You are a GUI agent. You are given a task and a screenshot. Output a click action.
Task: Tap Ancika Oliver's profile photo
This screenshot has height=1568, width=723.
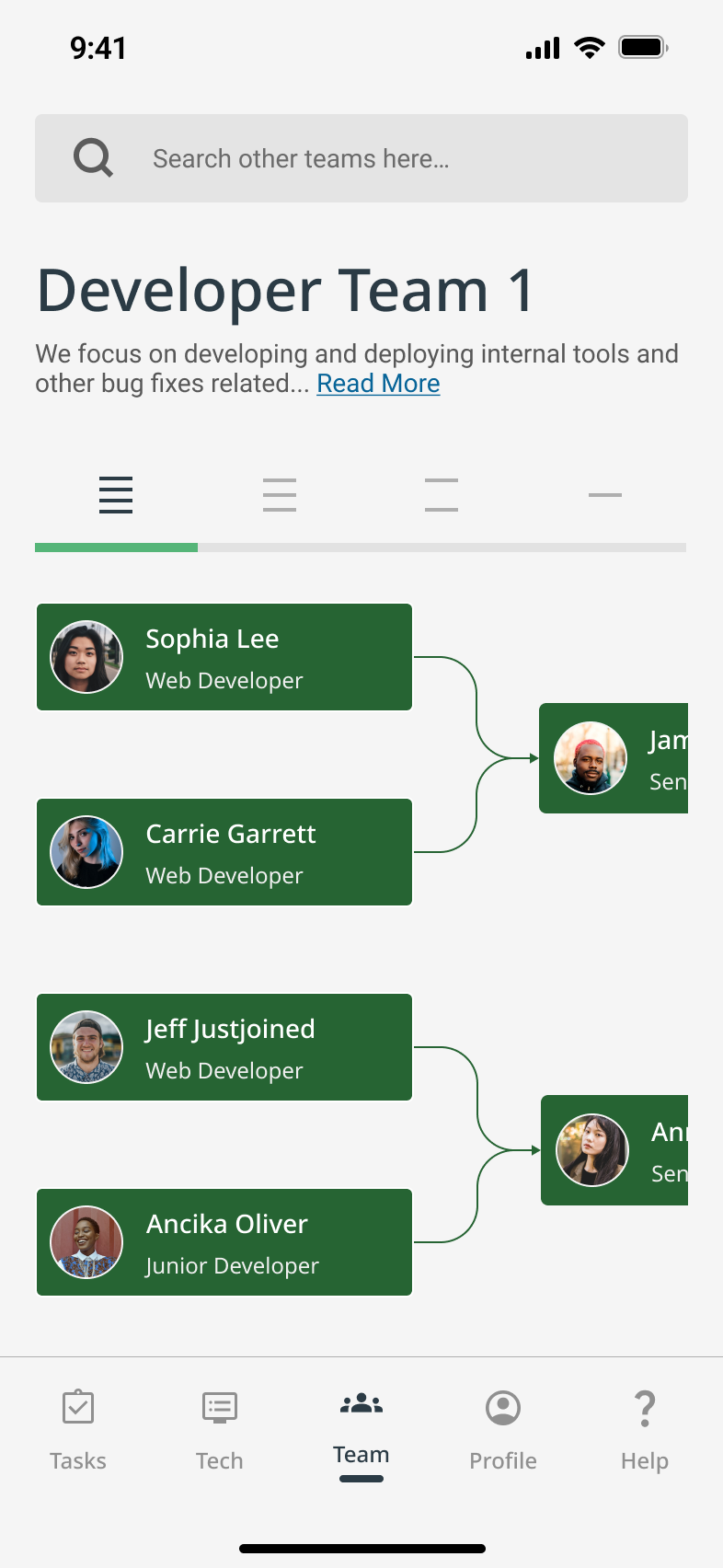[86, 1242]
